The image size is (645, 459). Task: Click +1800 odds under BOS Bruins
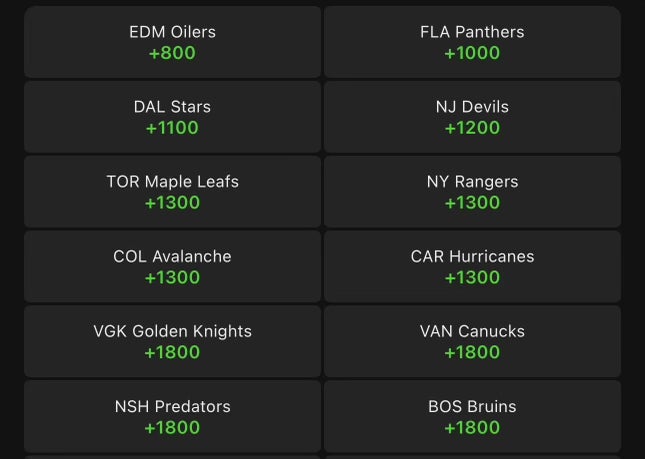coord(472,428)
